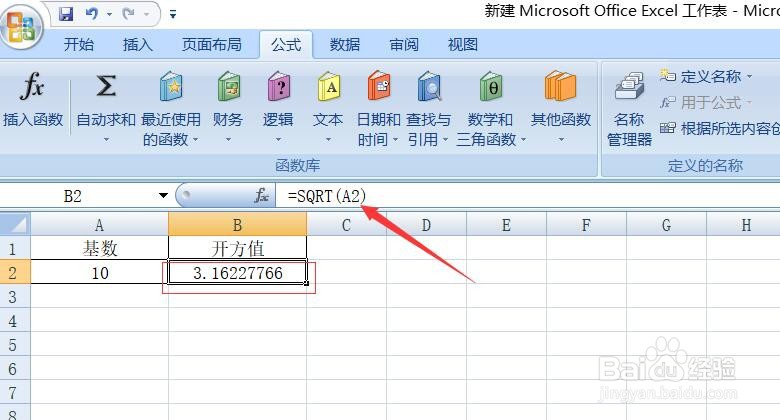Select column E header
The height and width of the screenshot is (420, 780).
click(506, 225)
